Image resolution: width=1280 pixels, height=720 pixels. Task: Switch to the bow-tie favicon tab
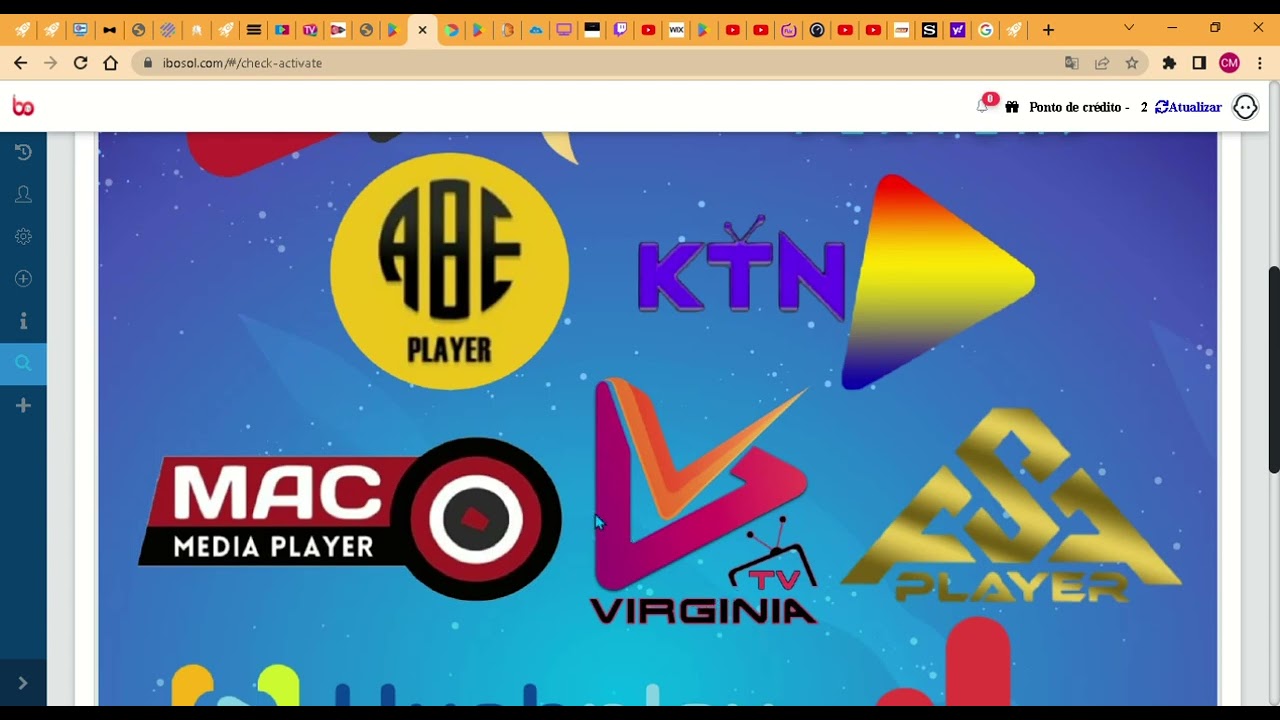click(109, 30)
